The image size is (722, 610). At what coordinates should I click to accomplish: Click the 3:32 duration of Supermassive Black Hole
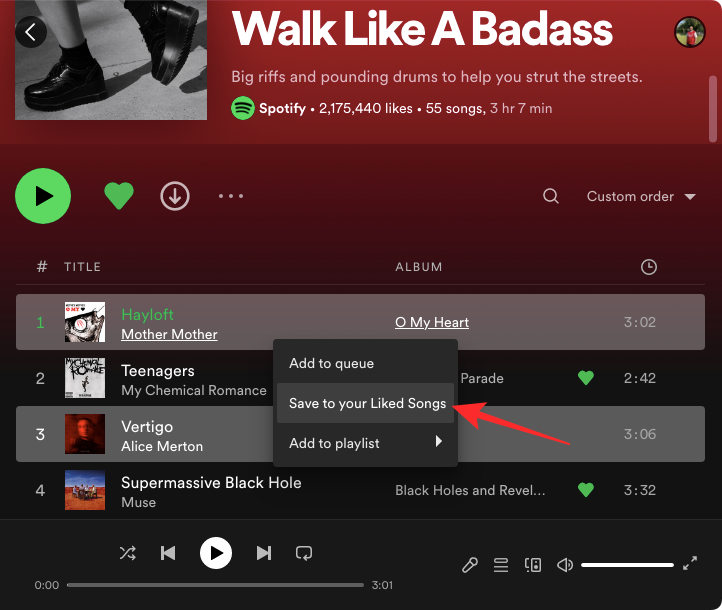pyautogui.click(x=640, y=490)
